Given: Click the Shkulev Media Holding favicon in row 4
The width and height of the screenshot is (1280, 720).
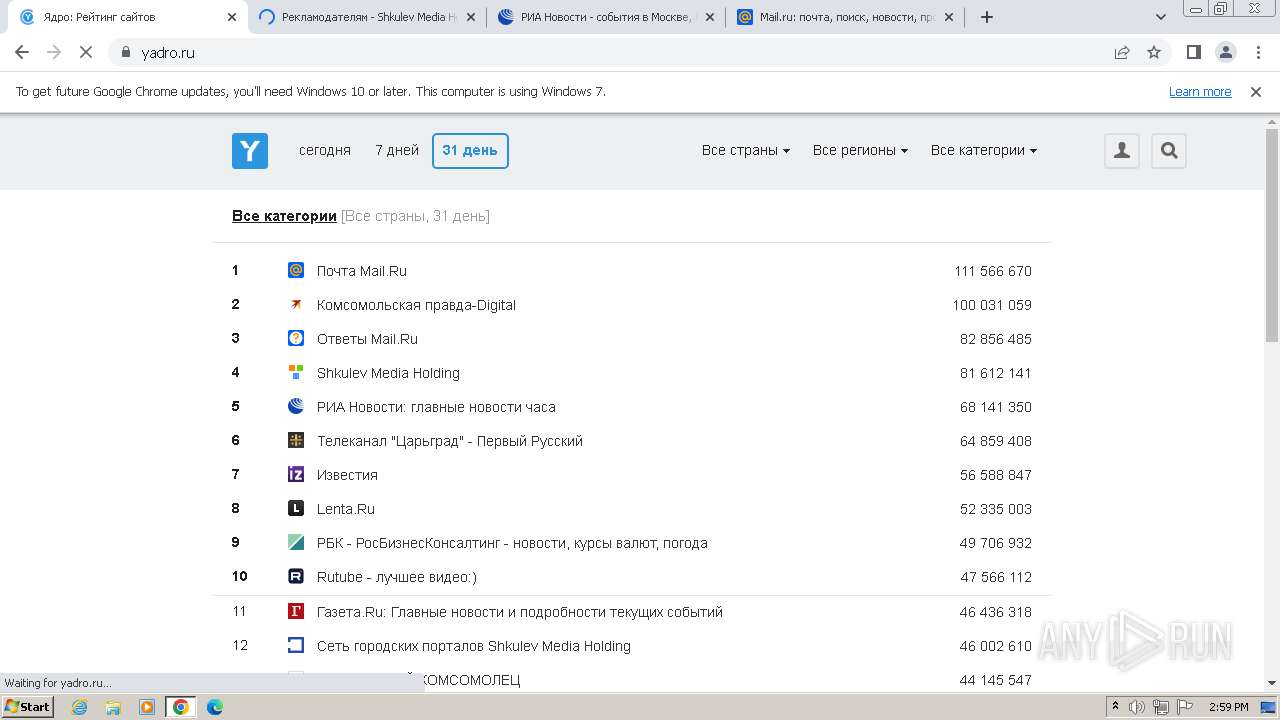Looking at the screenshot, I should [296, 372].
